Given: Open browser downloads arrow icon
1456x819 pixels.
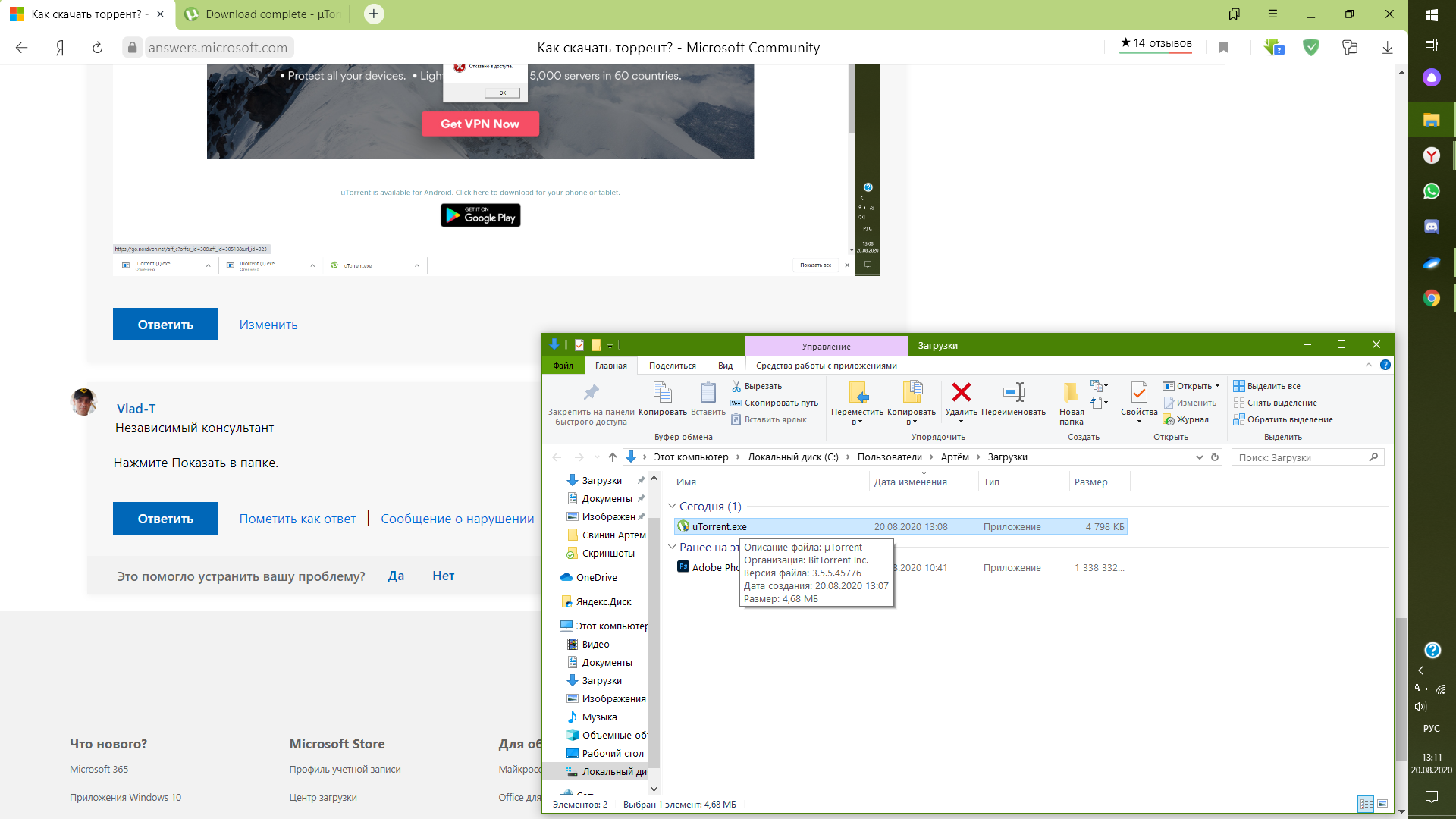Looking at the screenshot, I should (x=1387, y=48).
